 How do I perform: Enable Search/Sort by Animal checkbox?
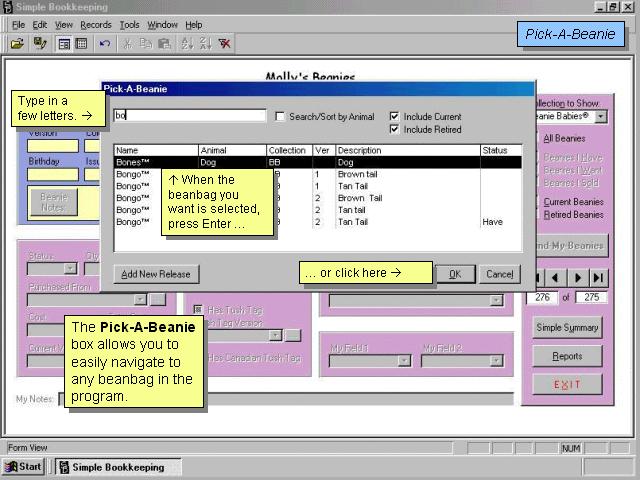[280, 117]
